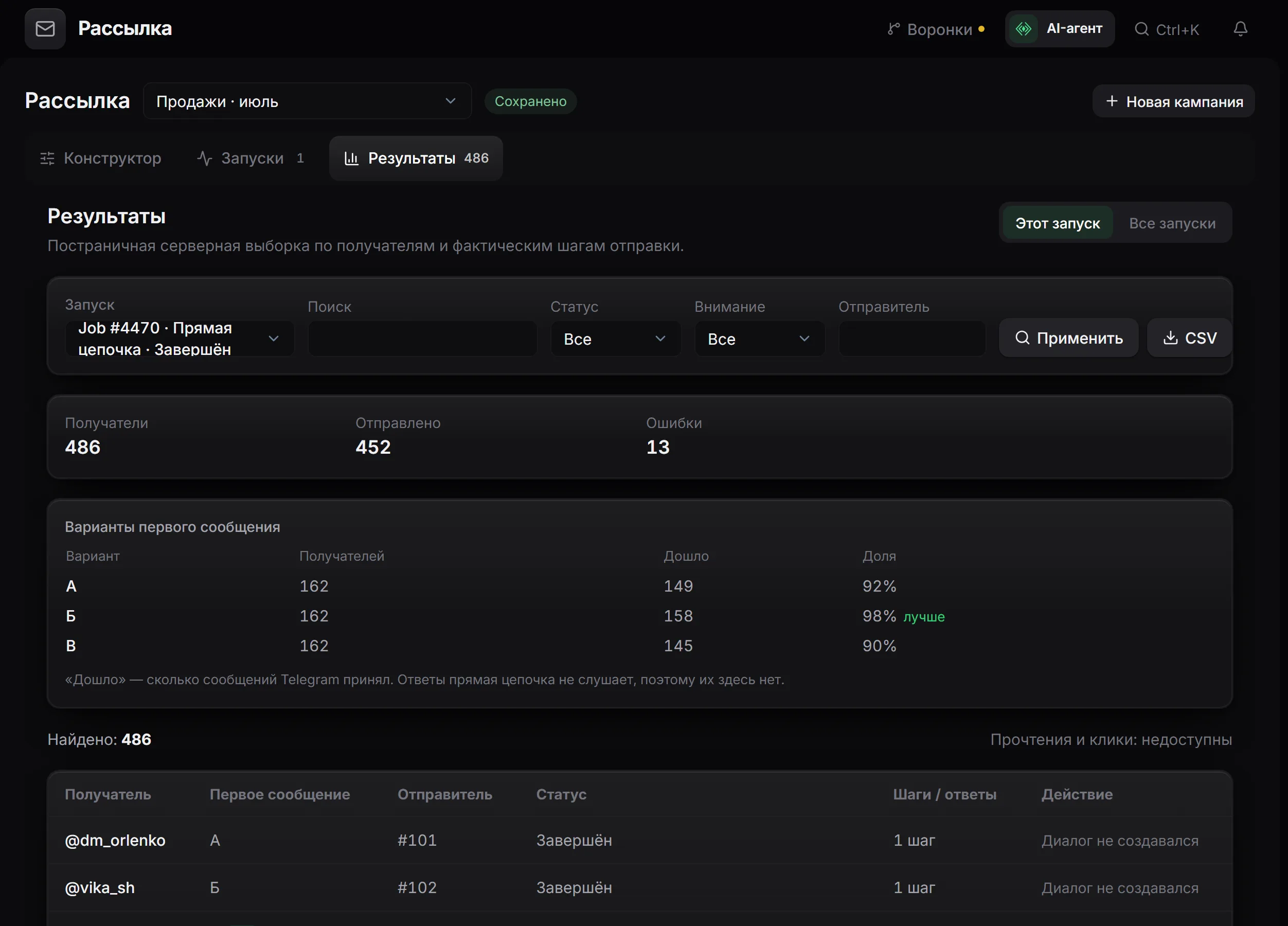1288x926 pixels.
Task: Click the Сохранено status badge
Action: click(x=530, y=101)
